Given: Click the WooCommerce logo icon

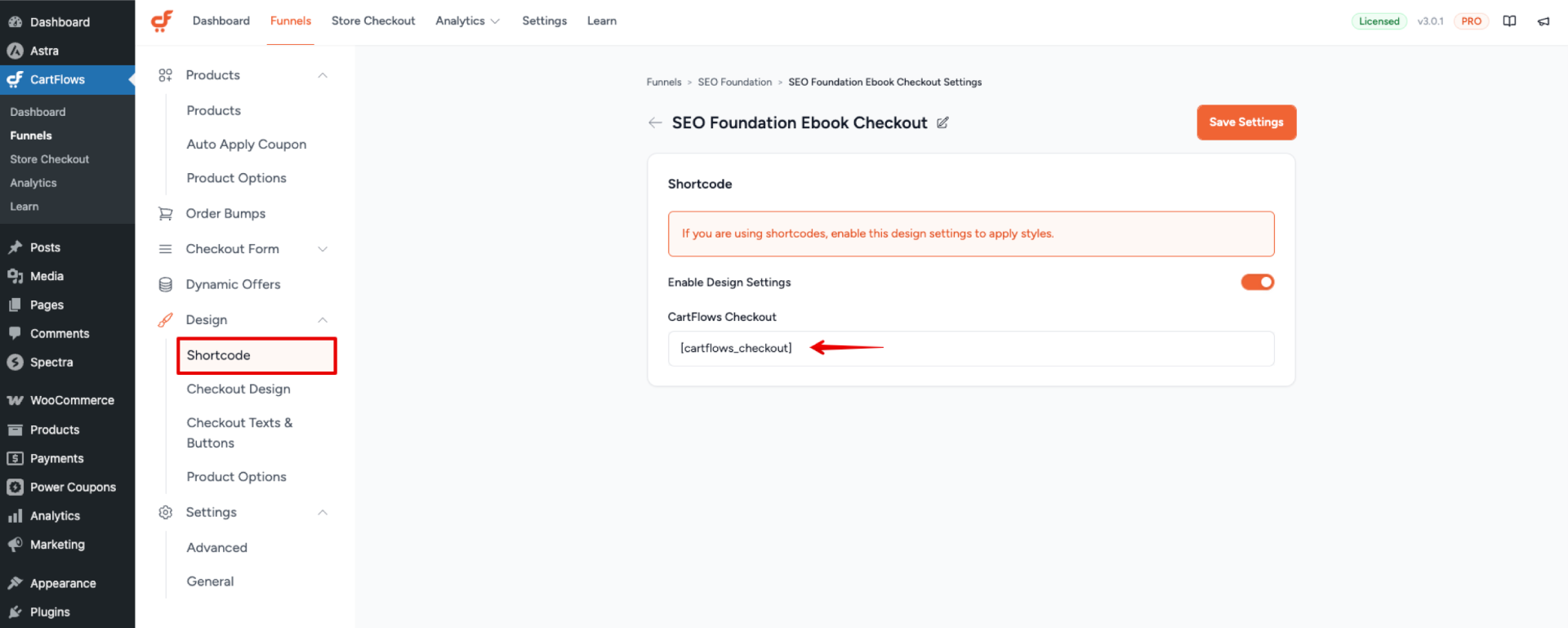Looking at the screenshot, I should pos(15,400).
